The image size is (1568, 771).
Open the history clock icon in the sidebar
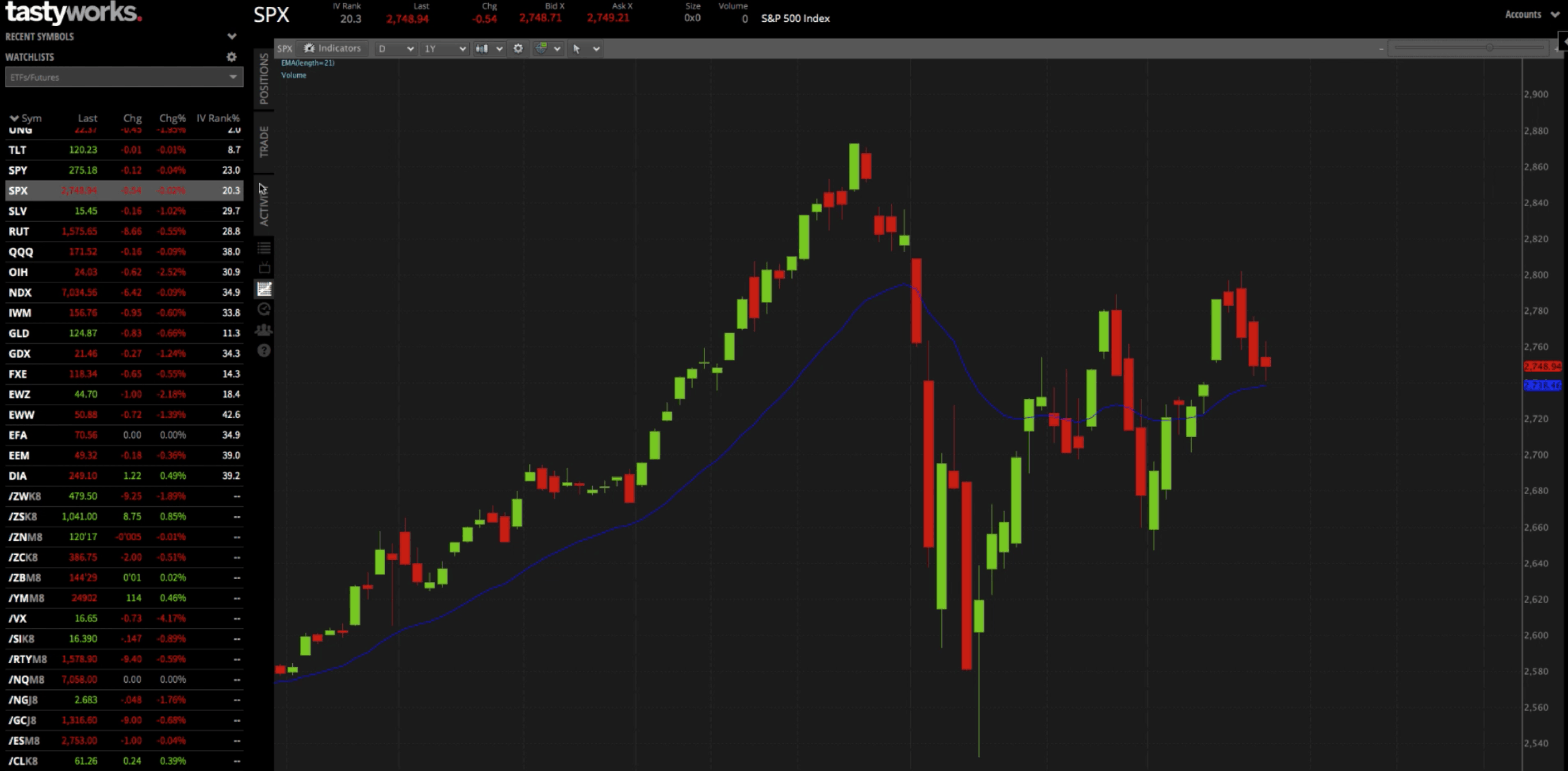pos(264,309)
